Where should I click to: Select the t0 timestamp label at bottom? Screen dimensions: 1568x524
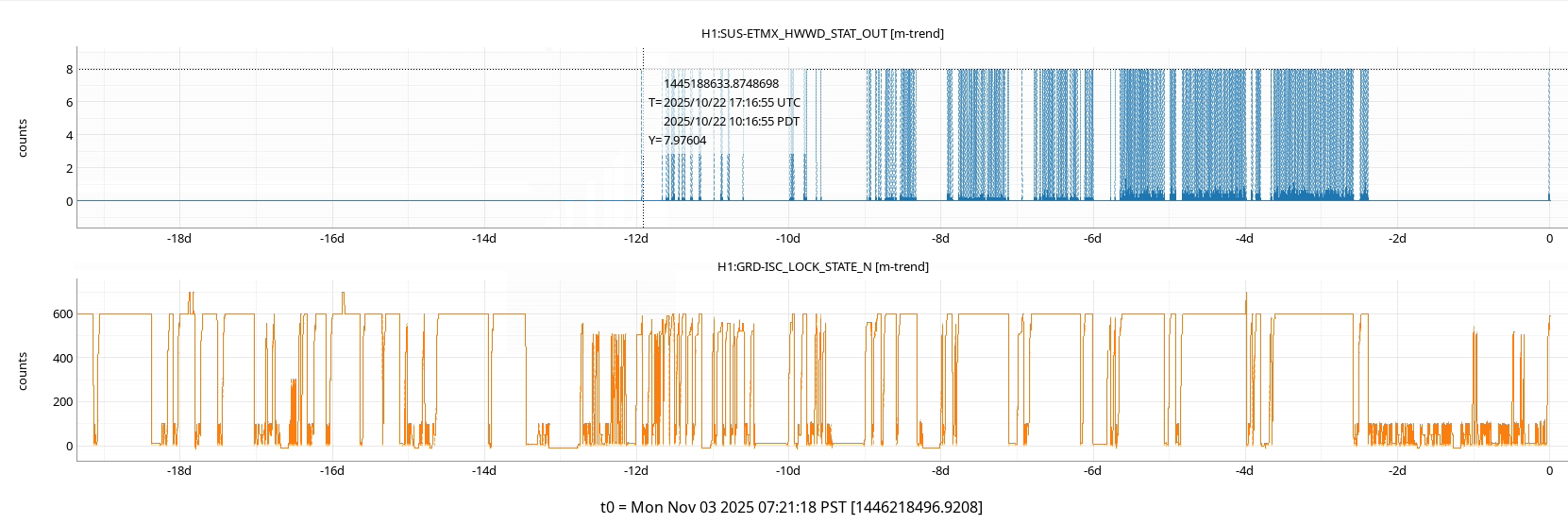(791, 507)
